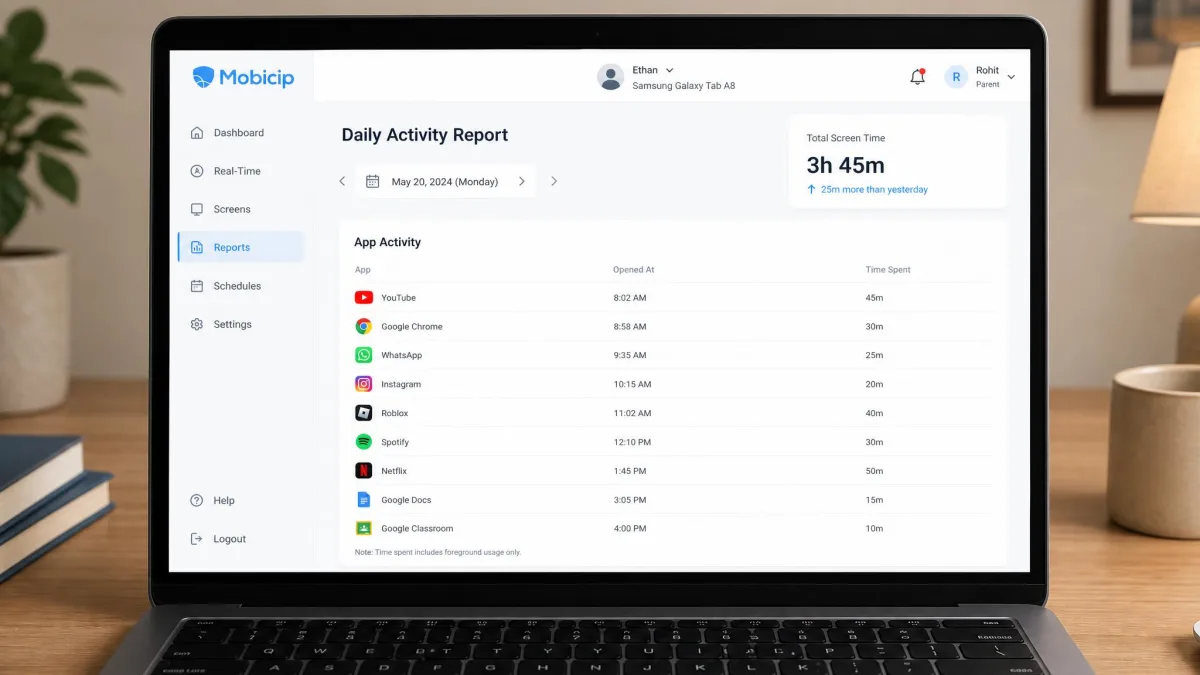The image size is (1200, 675).
Task: Select the Roblox row label
Action: (395, 414)
